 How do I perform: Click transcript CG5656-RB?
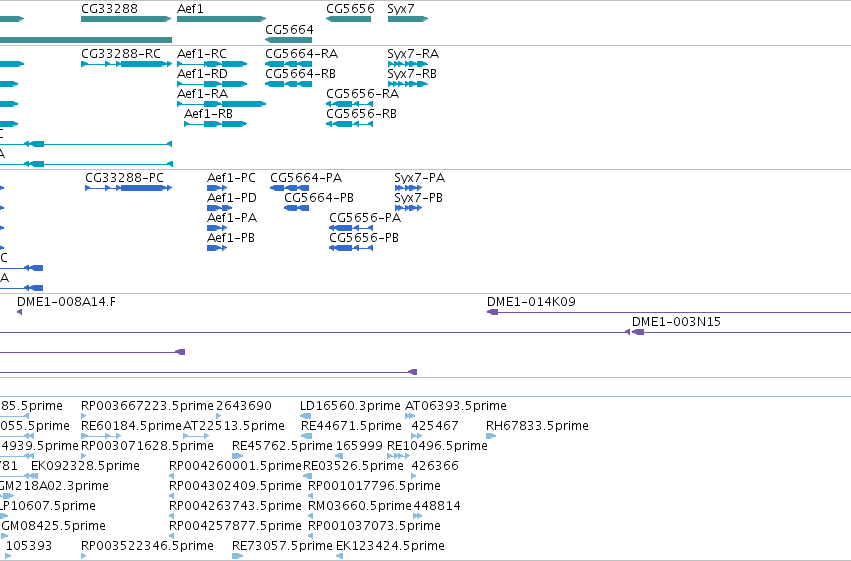tap(350, 124)
